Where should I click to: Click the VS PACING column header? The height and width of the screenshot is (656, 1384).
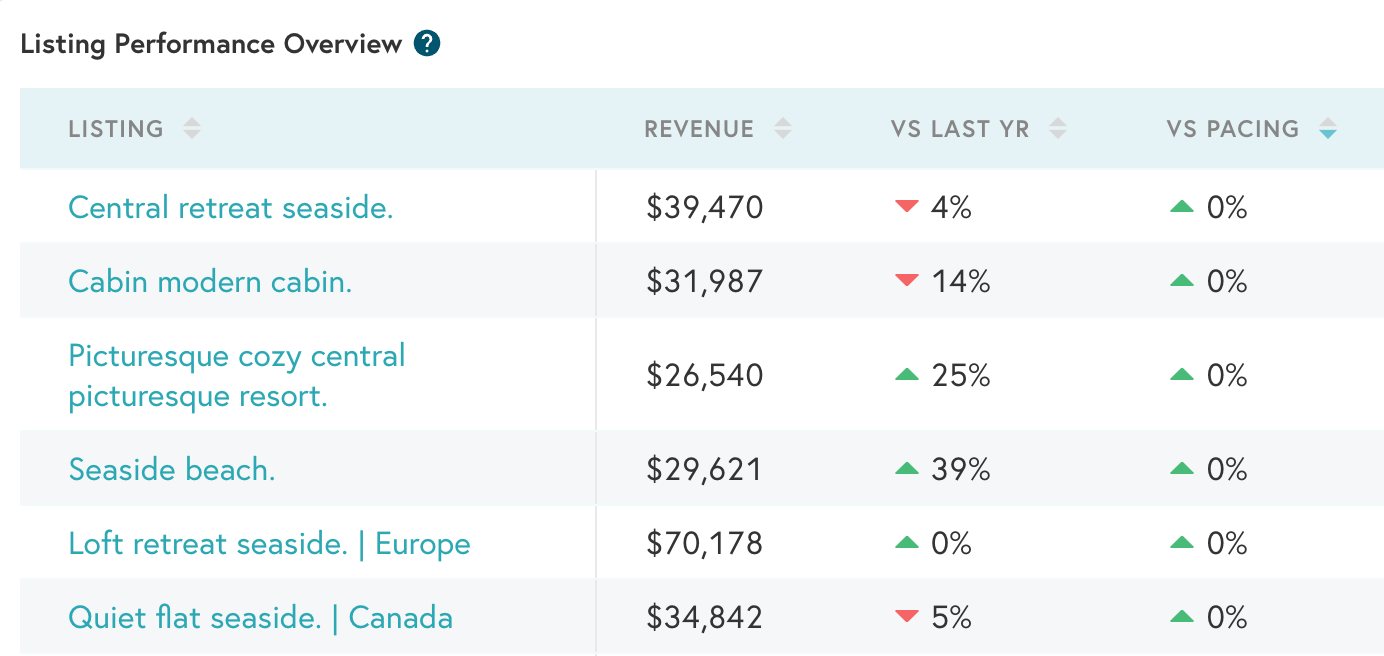(1231, 128)
